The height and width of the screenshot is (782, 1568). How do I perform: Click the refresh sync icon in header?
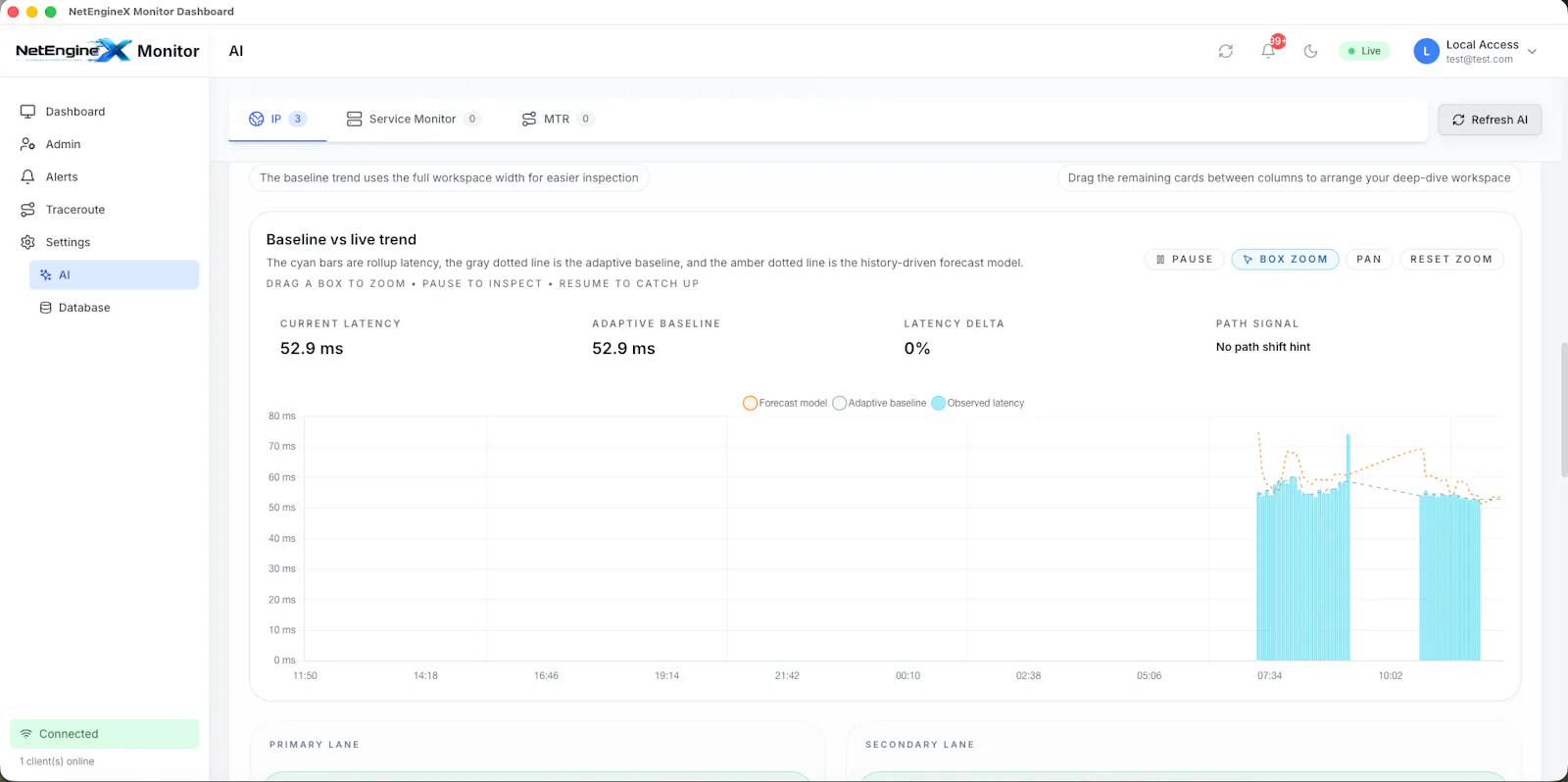pos(1225,51)
